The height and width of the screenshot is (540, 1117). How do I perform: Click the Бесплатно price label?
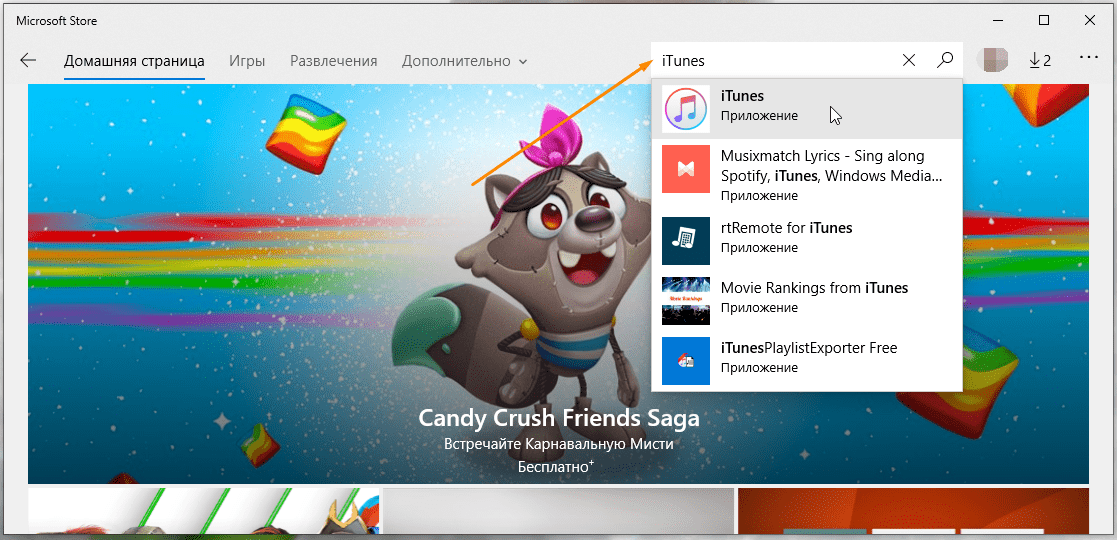556,467
